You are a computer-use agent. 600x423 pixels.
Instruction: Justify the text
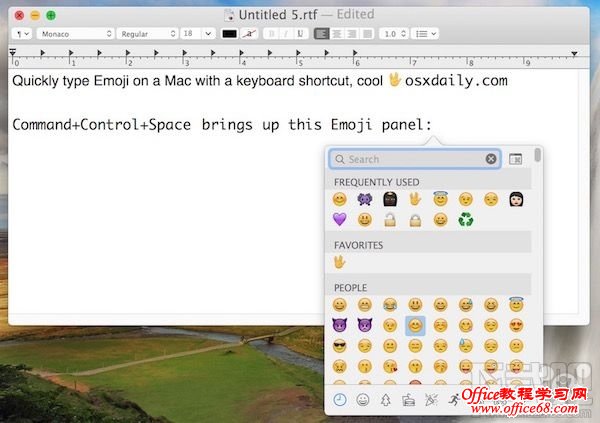[367, 34]
